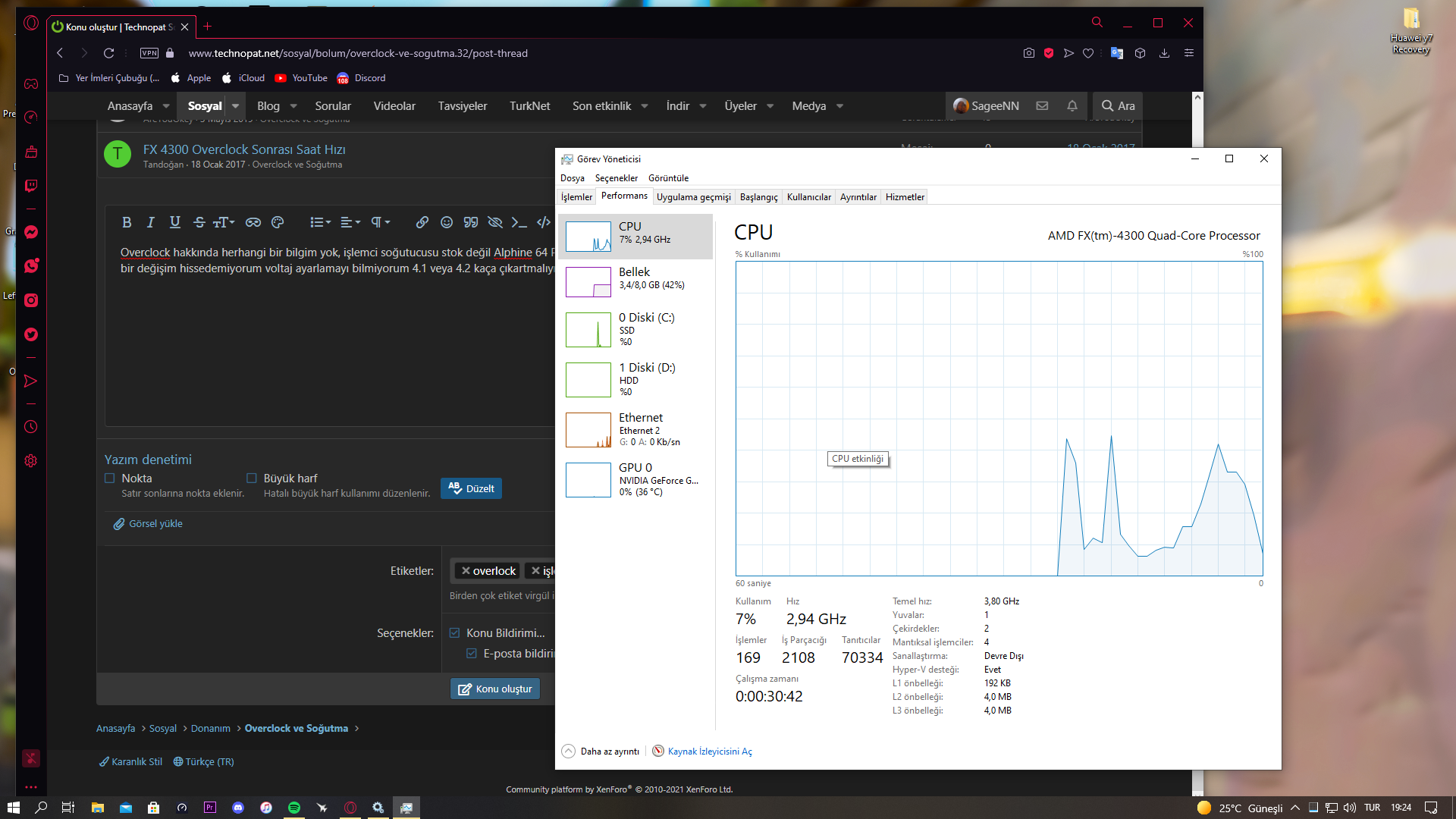Expand the Sosyal menu dropdown arrow

tap(236, 106)
